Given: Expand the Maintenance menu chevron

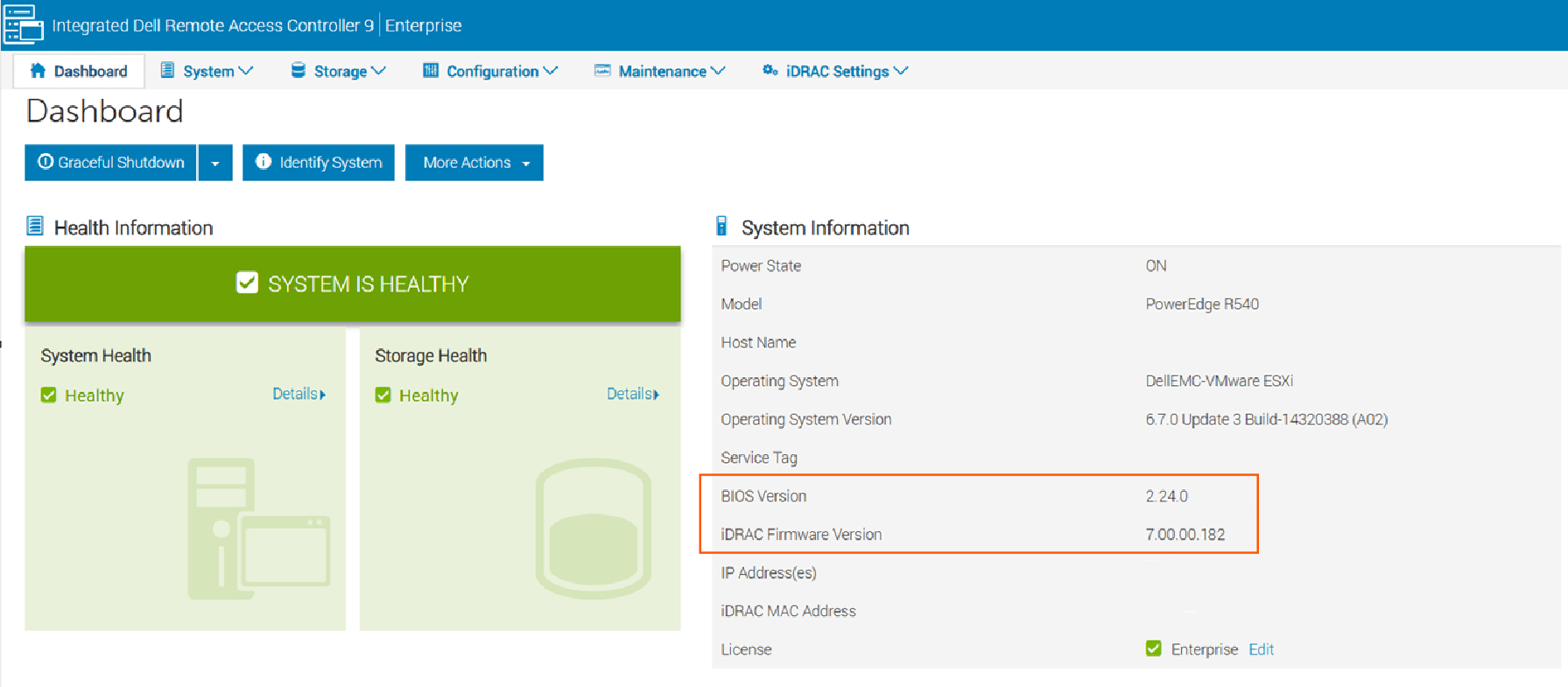Looking at the screenshot, I should tap(718, 71).
